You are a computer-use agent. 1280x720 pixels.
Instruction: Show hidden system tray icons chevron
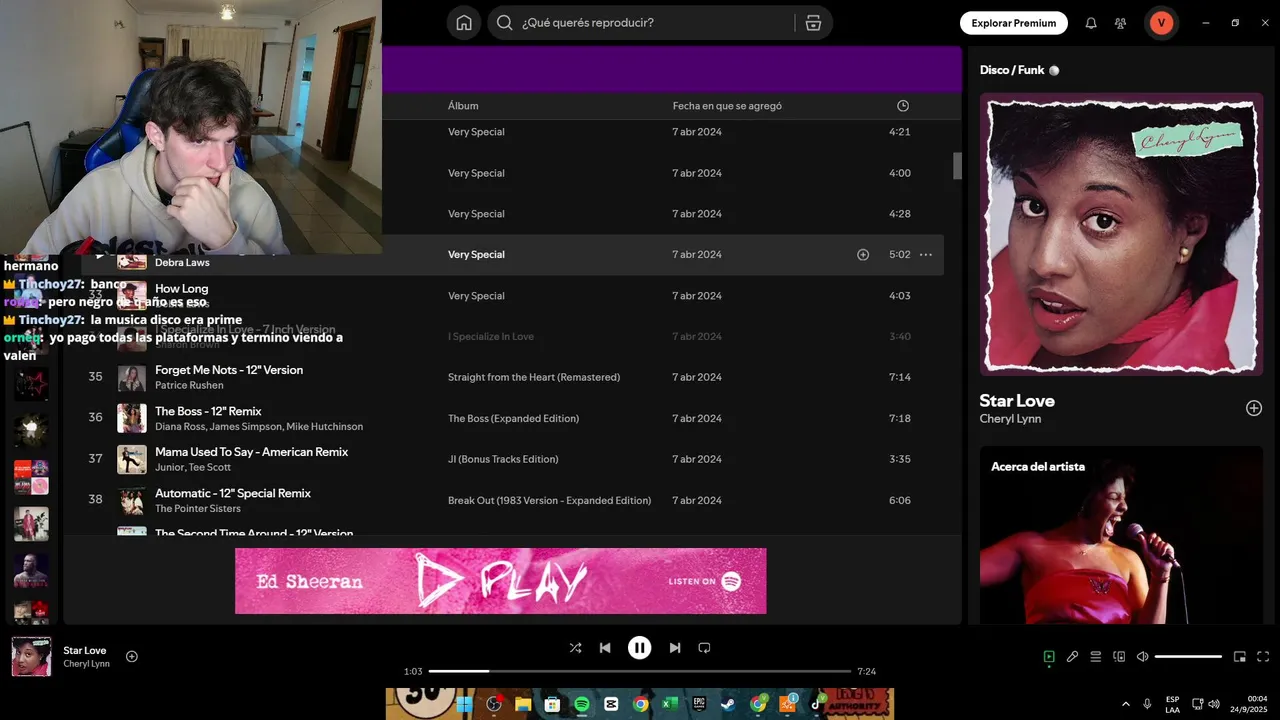coord(1126,704)
